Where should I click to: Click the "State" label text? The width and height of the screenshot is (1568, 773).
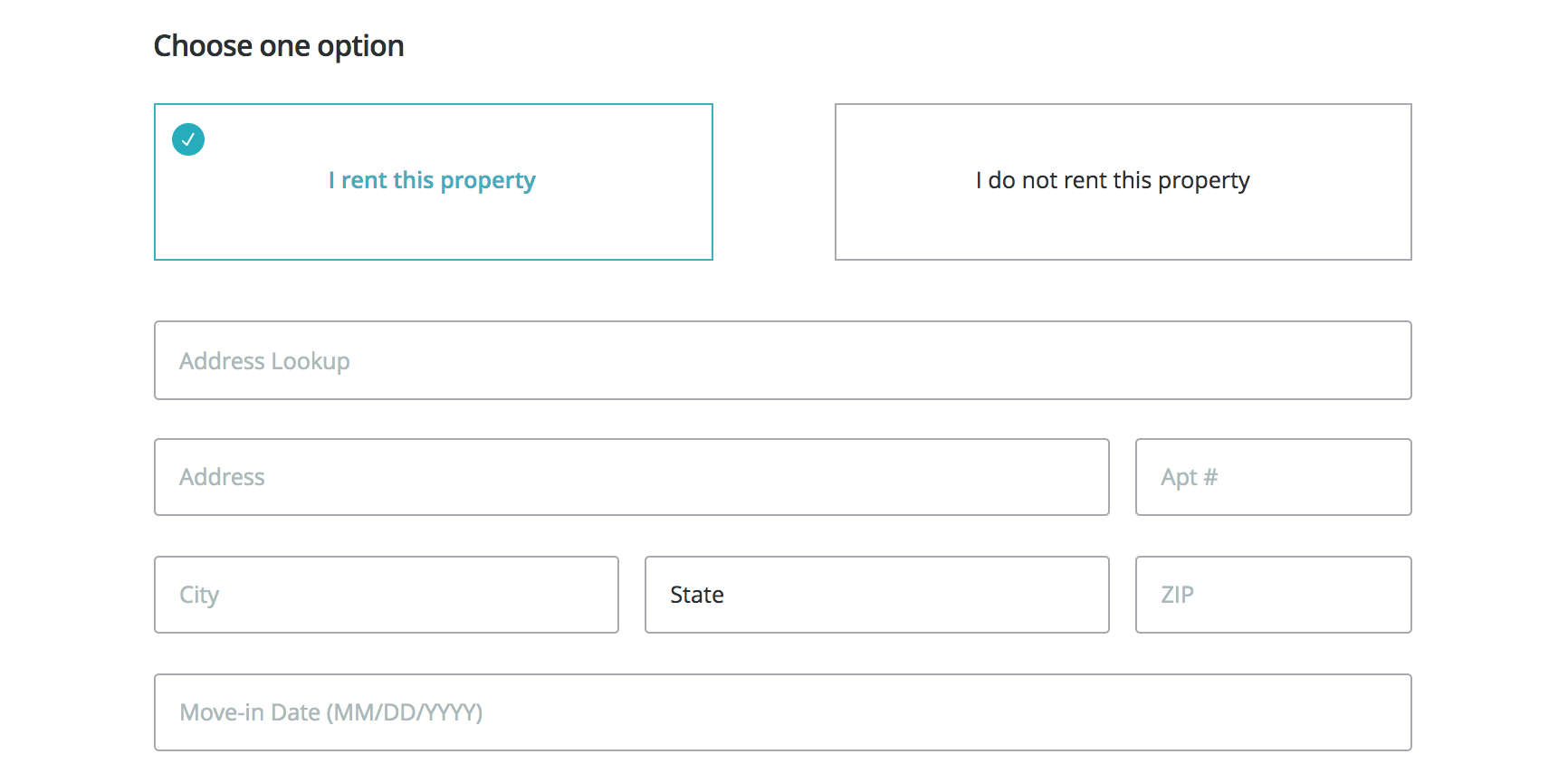(x=697, y=595)
